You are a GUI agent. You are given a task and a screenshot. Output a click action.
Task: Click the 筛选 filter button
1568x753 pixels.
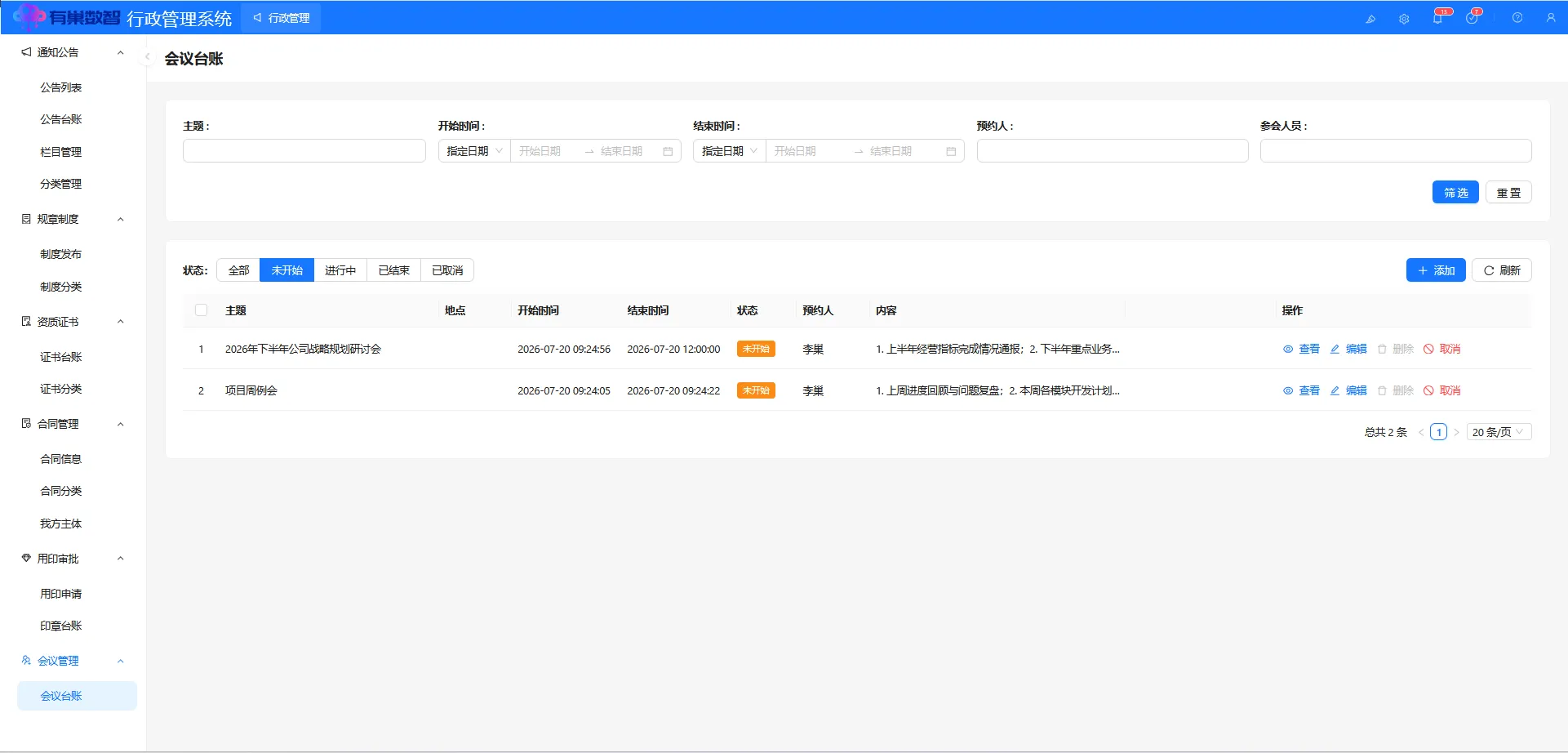point(1455,192)
